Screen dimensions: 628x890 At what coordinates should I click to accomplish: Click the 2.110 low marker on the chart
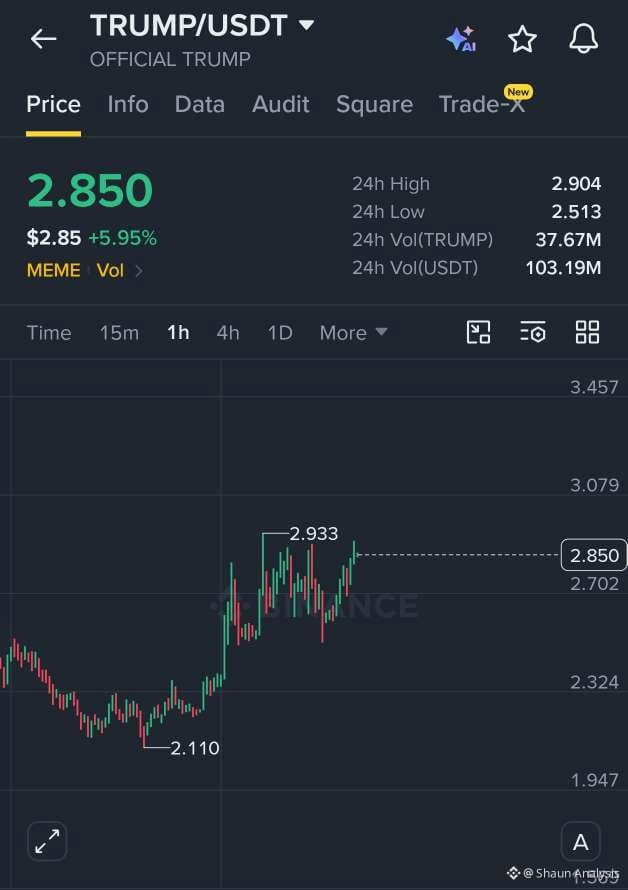click(x=195, y=748)
